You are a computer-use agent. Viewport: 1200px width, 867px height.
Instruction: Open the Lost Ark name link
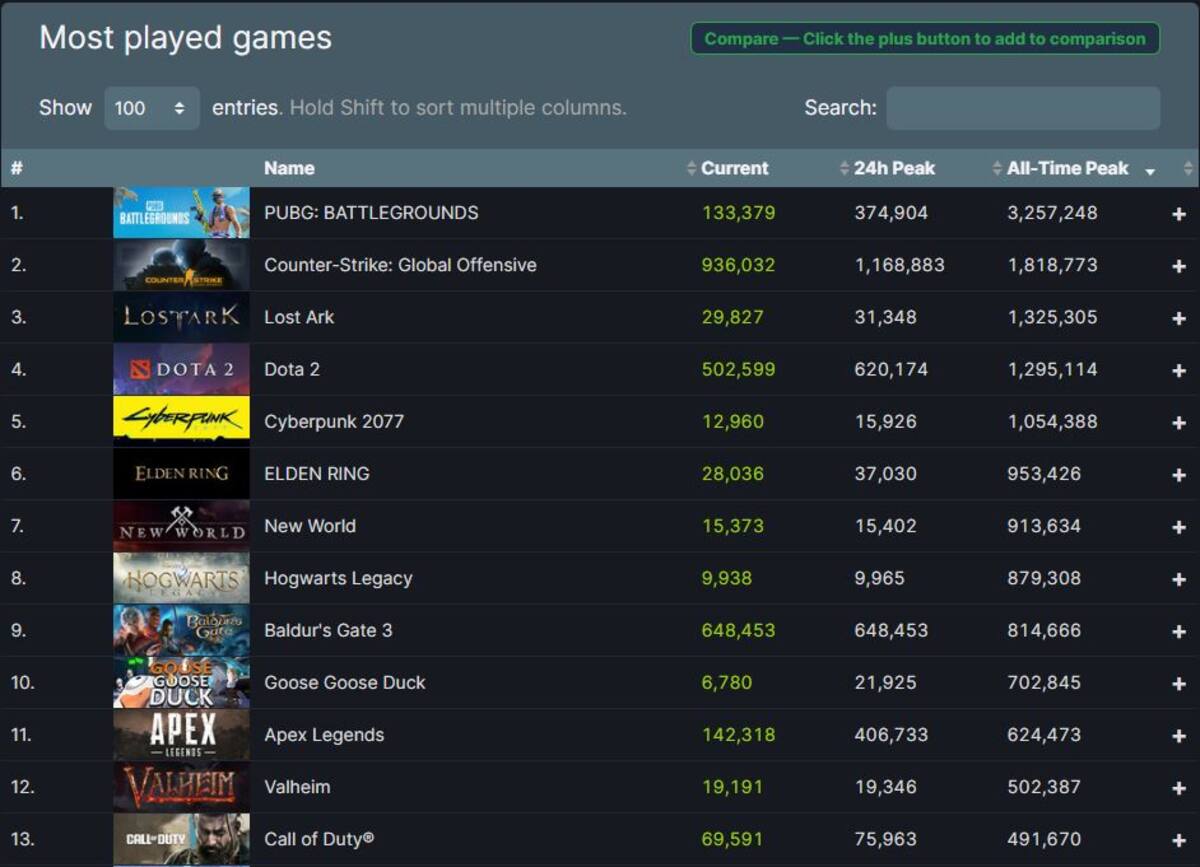pos(299,317)
